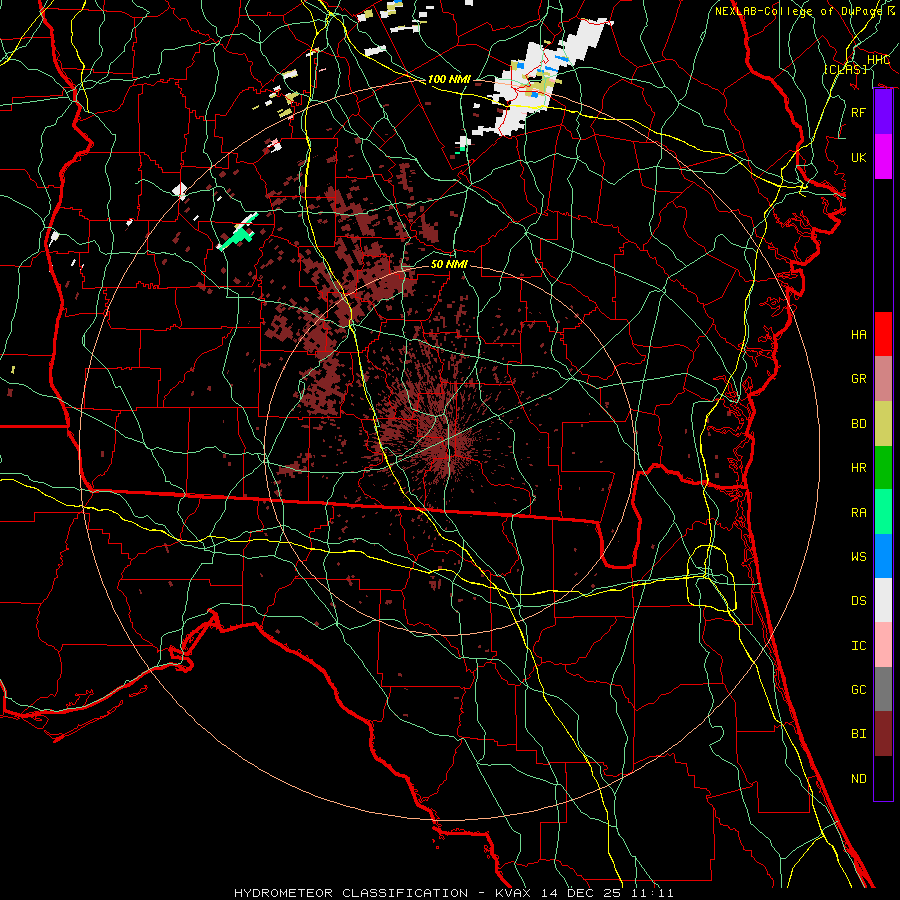This screenshot has width=900, height=900.
Task: Click the "KVAX" radar site identifier
Action: point(515,893)
